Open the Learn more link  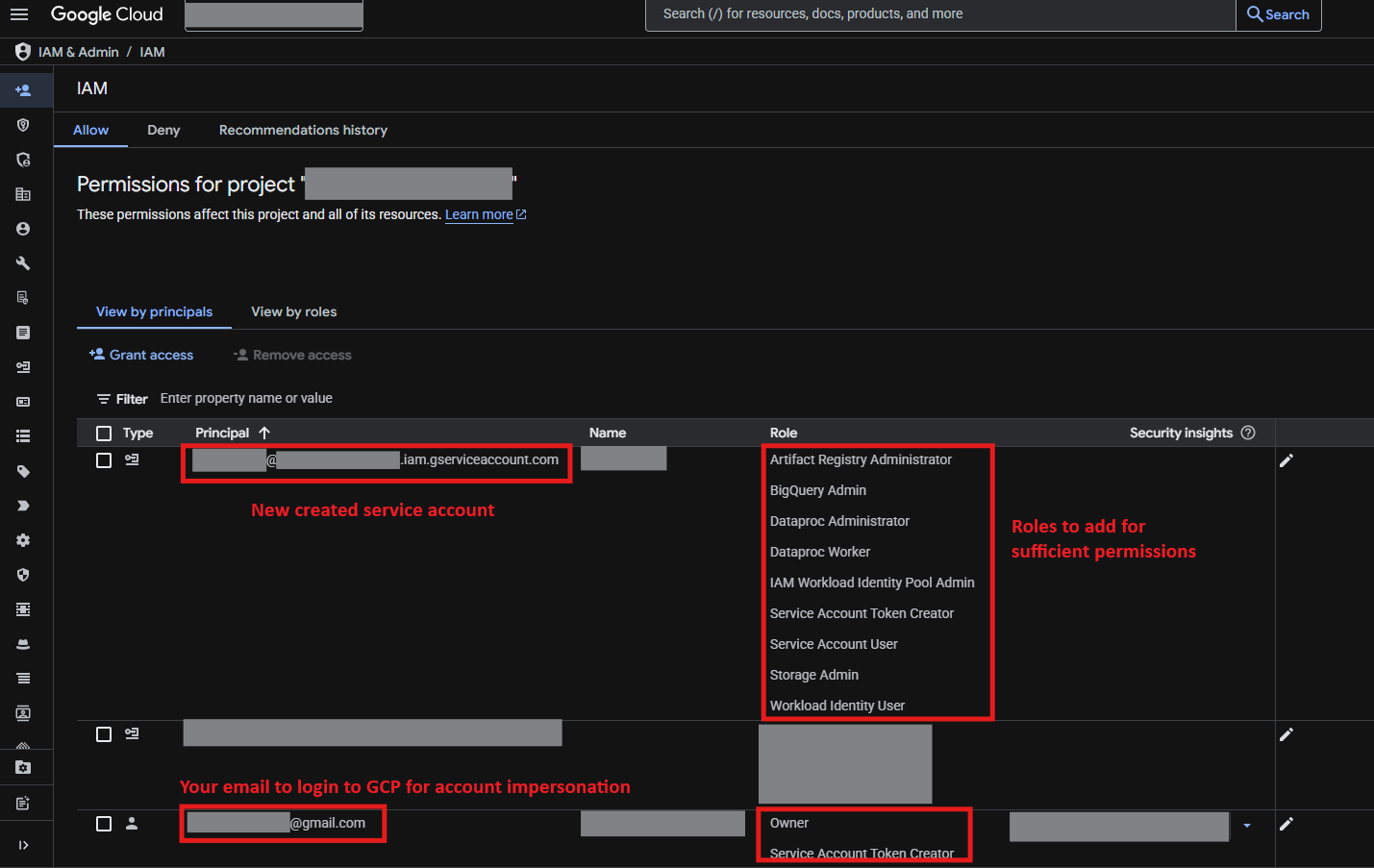(485, 214)
